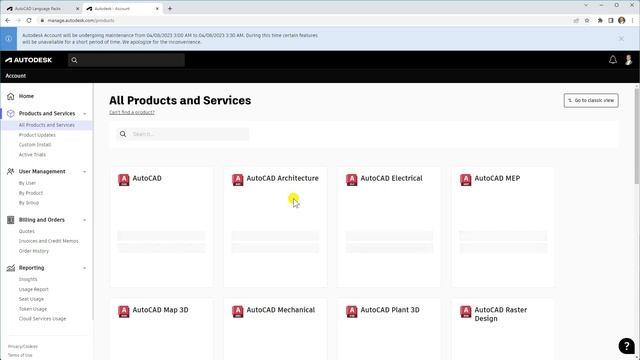The image size is (640, 360).
Task: Select the Autodesk Account browser tab
Action: [x=122, y=9]
